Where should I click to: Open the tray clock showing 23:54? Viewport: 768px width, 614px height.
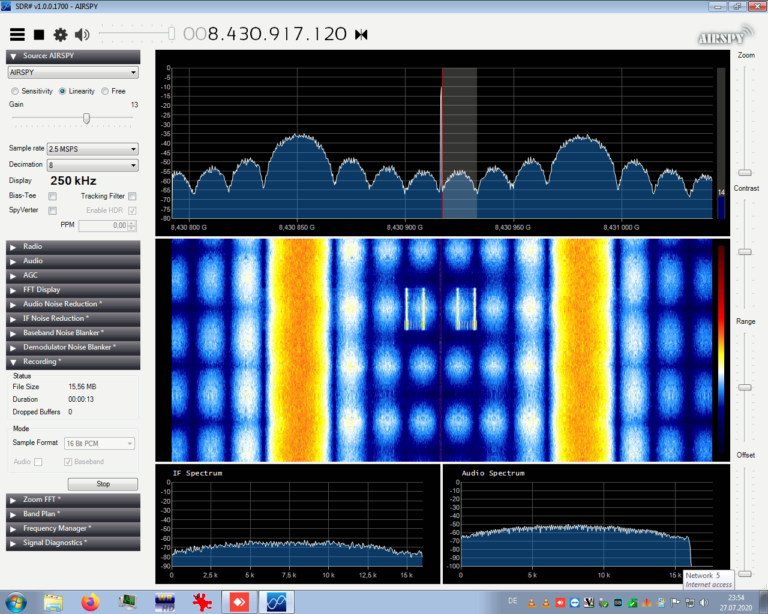pos(736,603)
